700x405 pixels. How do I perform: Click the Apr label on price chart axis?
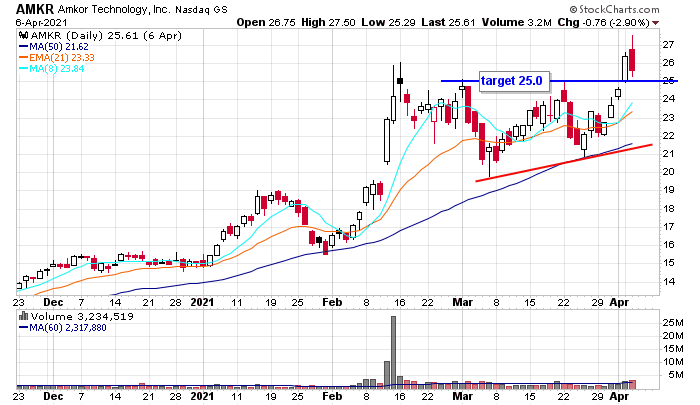coord(619,302)
